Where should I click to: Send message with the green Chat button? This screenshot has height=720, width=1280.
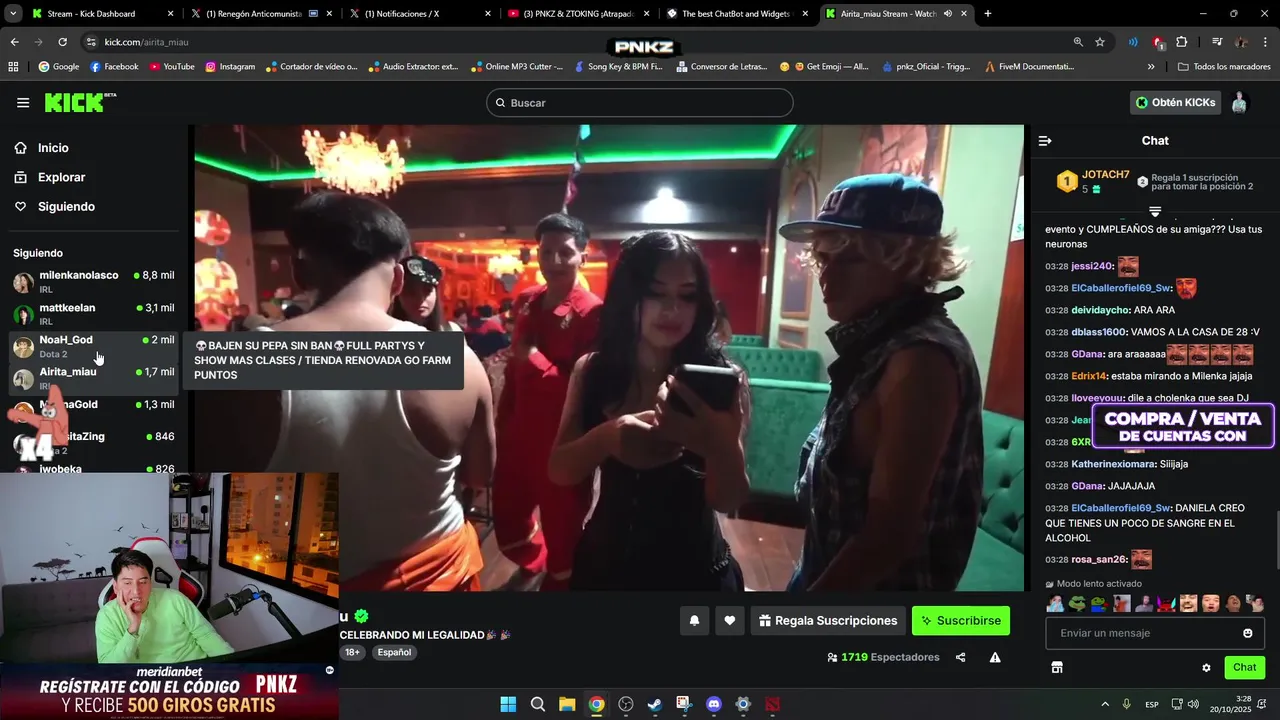[x=1245, y=667]
